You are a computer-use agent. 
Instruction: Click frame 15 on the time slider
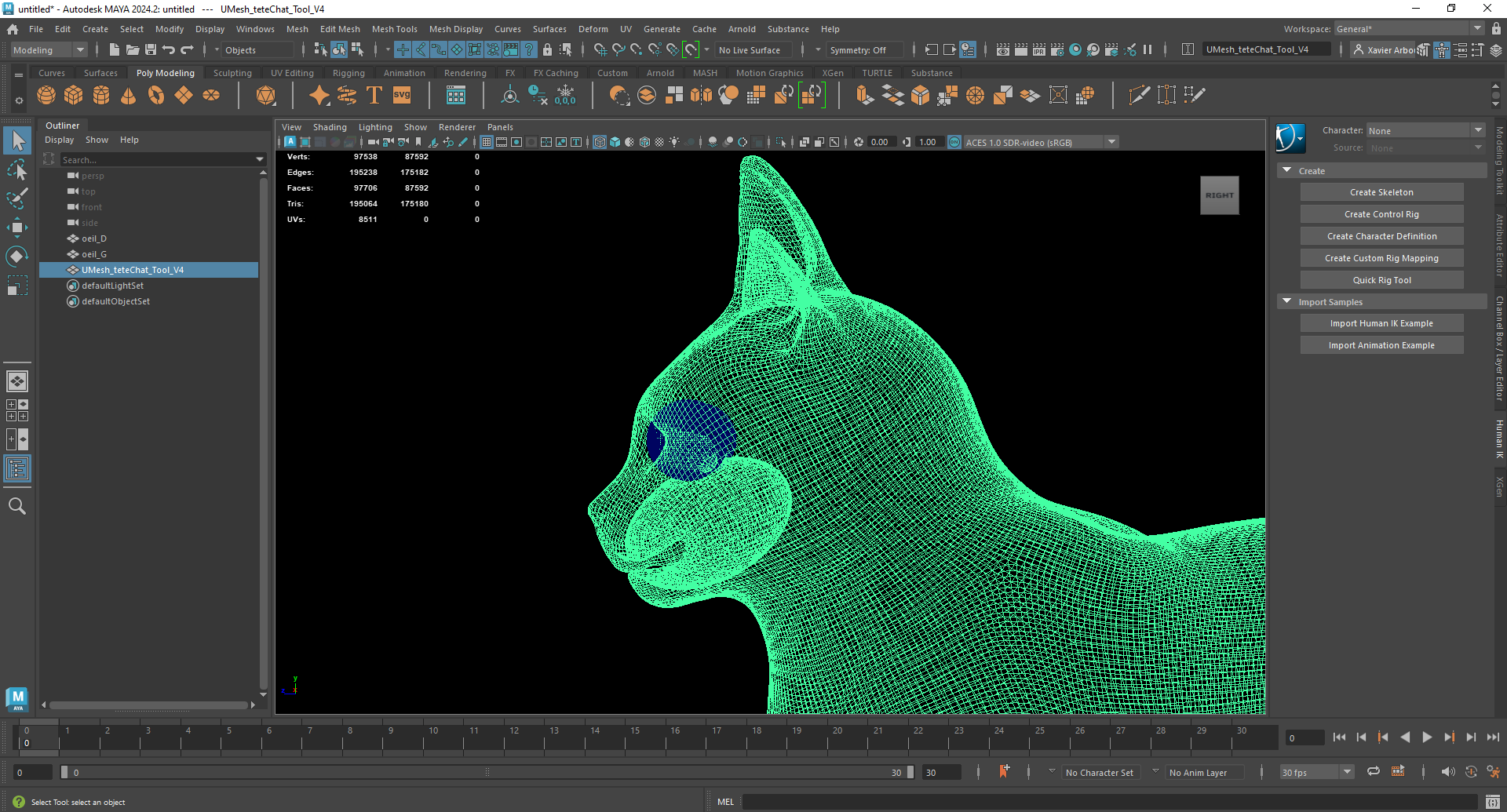(634, 737)
